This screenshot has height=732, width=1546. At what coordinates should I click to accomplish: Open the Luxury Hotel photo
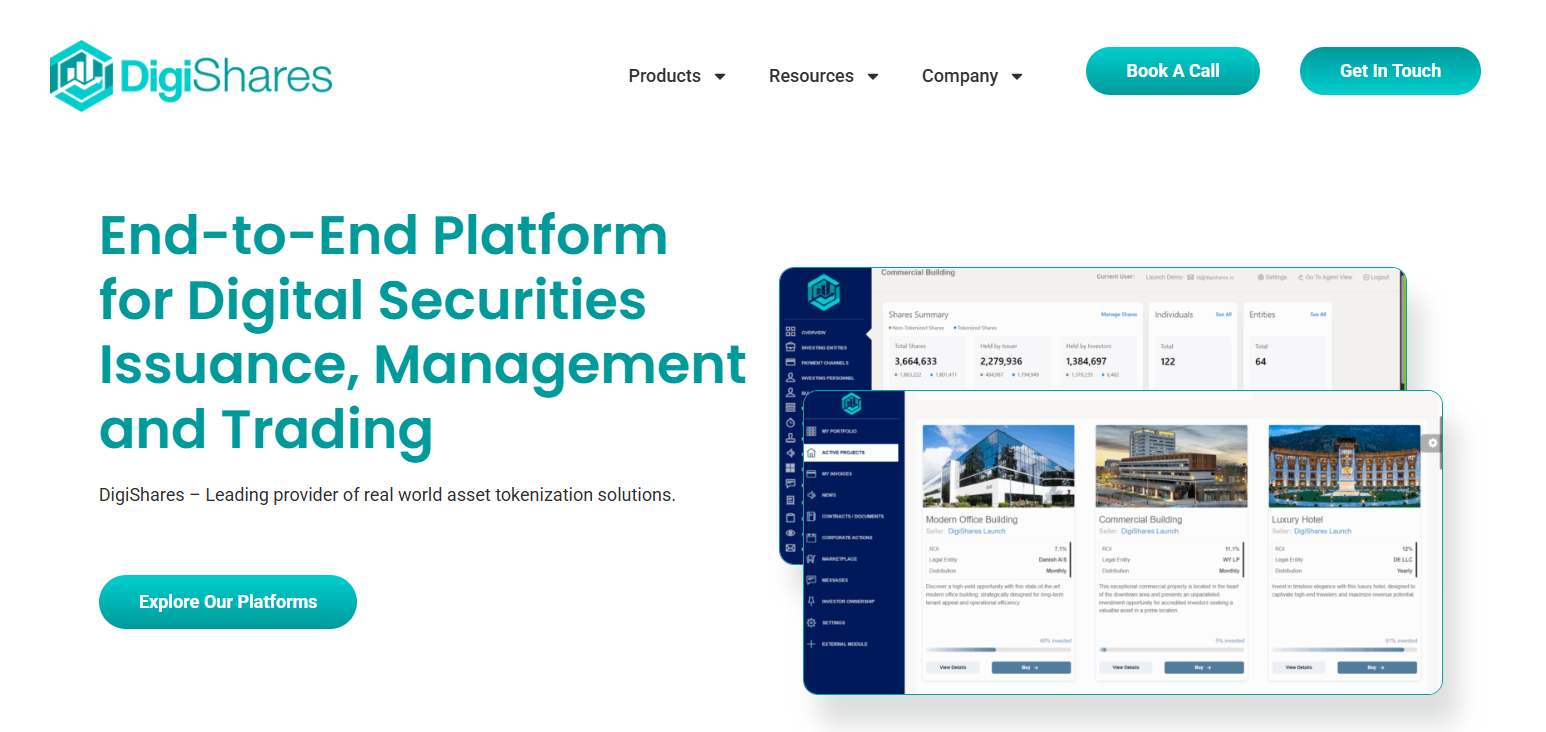coord(1344,466)
